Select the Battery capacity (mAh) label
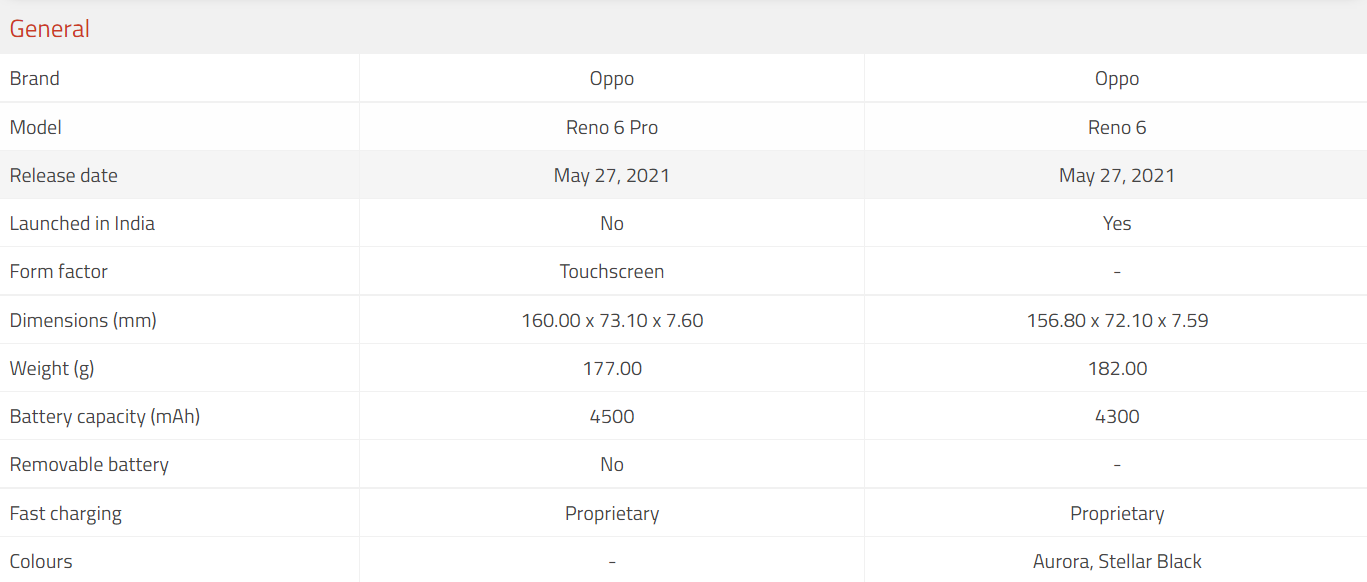 coord(105,416)
